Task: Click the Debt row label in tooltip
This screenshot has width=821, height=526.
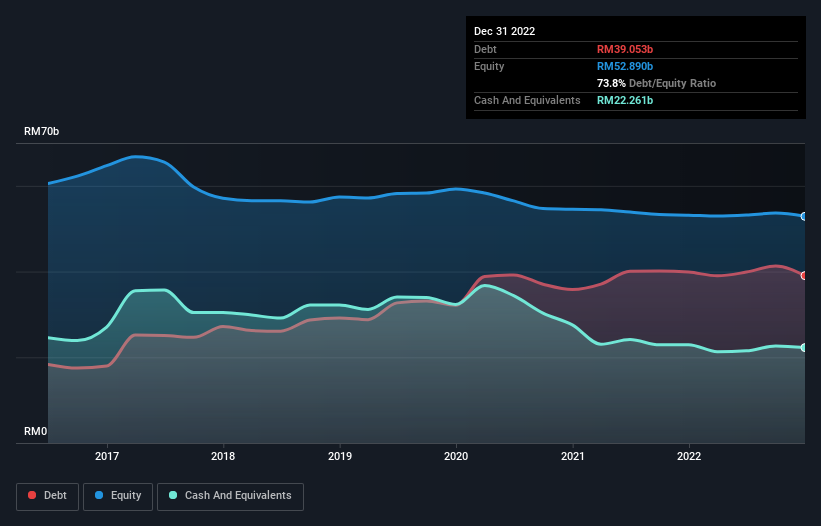Action: (x=485, y=49)
